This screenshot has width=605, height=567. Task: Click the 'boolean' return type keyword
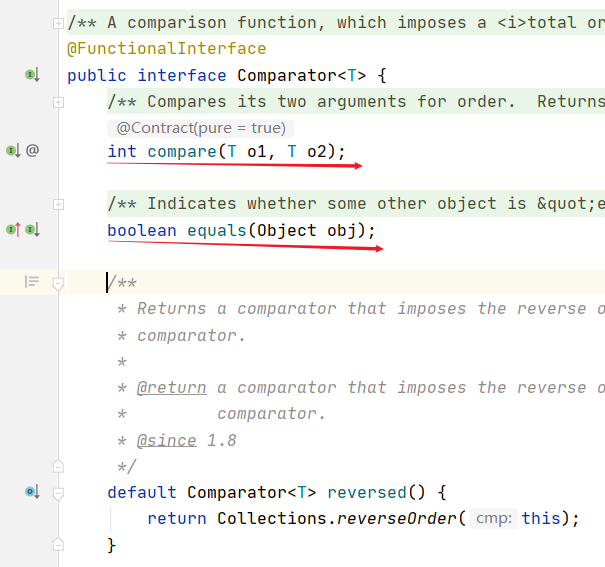click(x=142, y=231)
